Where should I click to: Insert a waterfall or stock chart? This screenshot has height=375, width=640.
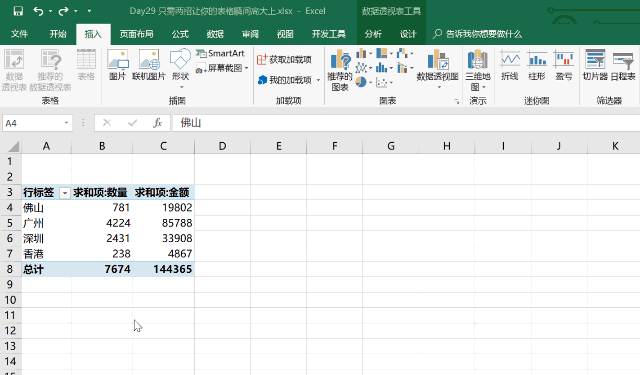[x=405, y=53]
